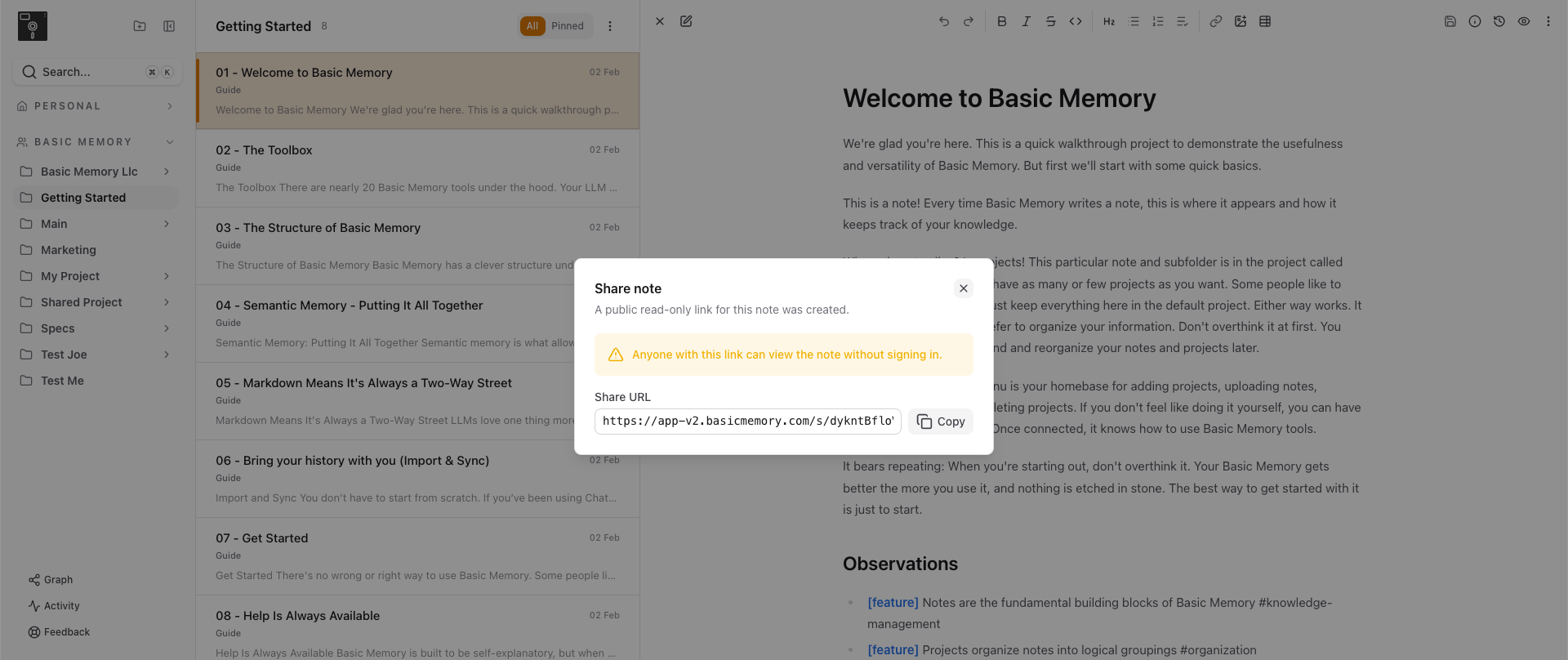Toggle italic formatting
This screenshot has width=1568, height=660.
click(x=1027, y=22)
